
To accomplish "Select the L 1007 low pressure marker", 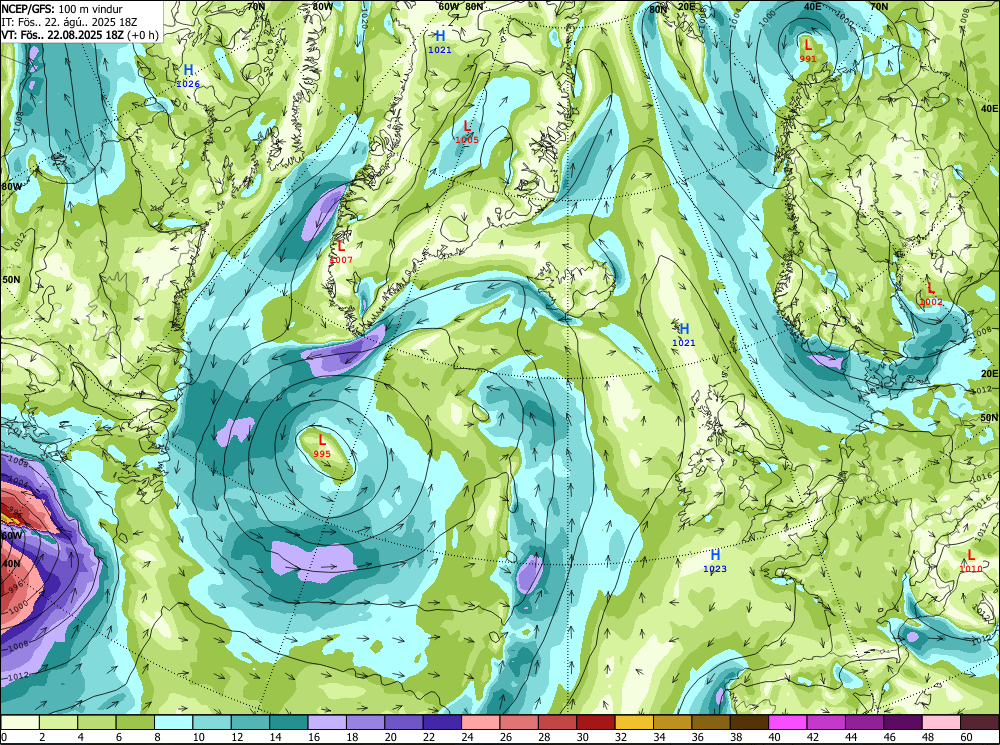I will point(341,251).
